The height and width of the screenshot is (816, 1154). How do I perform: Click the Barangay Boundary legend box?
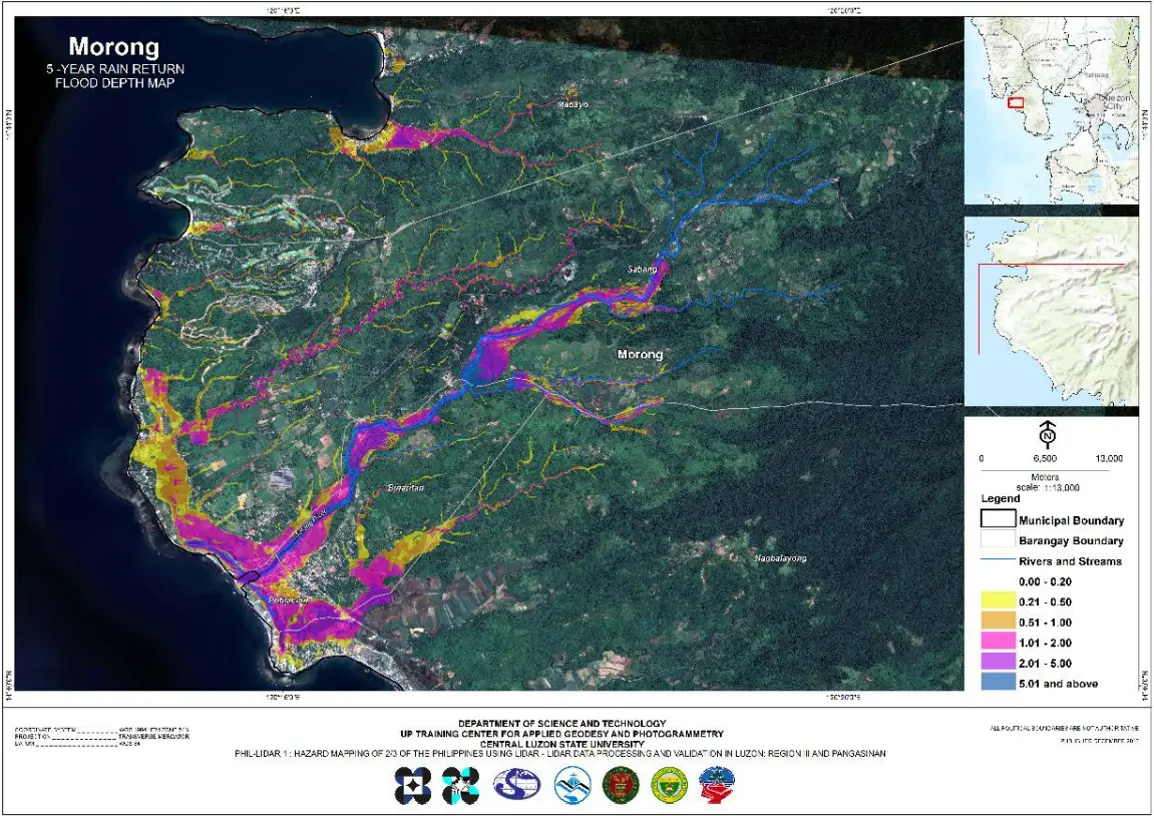click(x=995, y=541)
